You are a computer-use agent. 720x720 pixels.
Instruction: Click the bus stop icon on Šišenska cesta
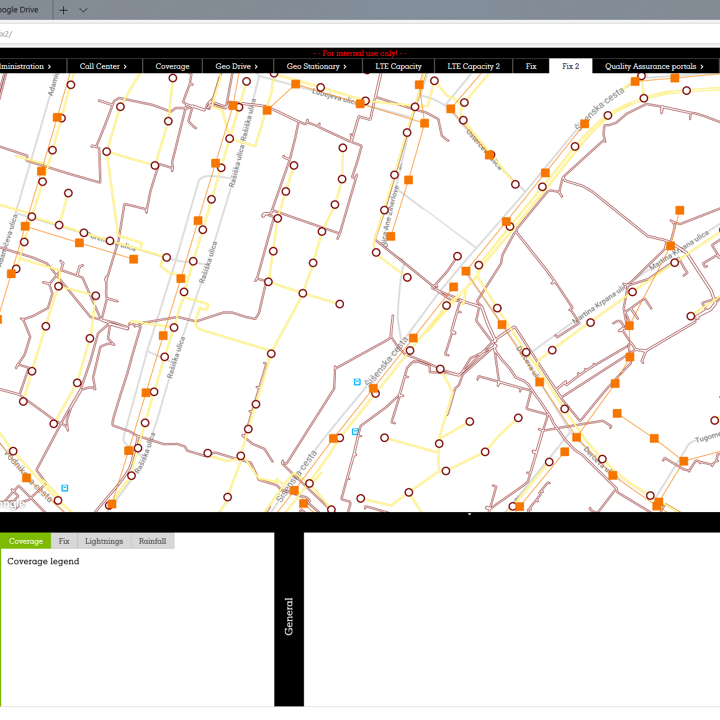coord(357,382)
